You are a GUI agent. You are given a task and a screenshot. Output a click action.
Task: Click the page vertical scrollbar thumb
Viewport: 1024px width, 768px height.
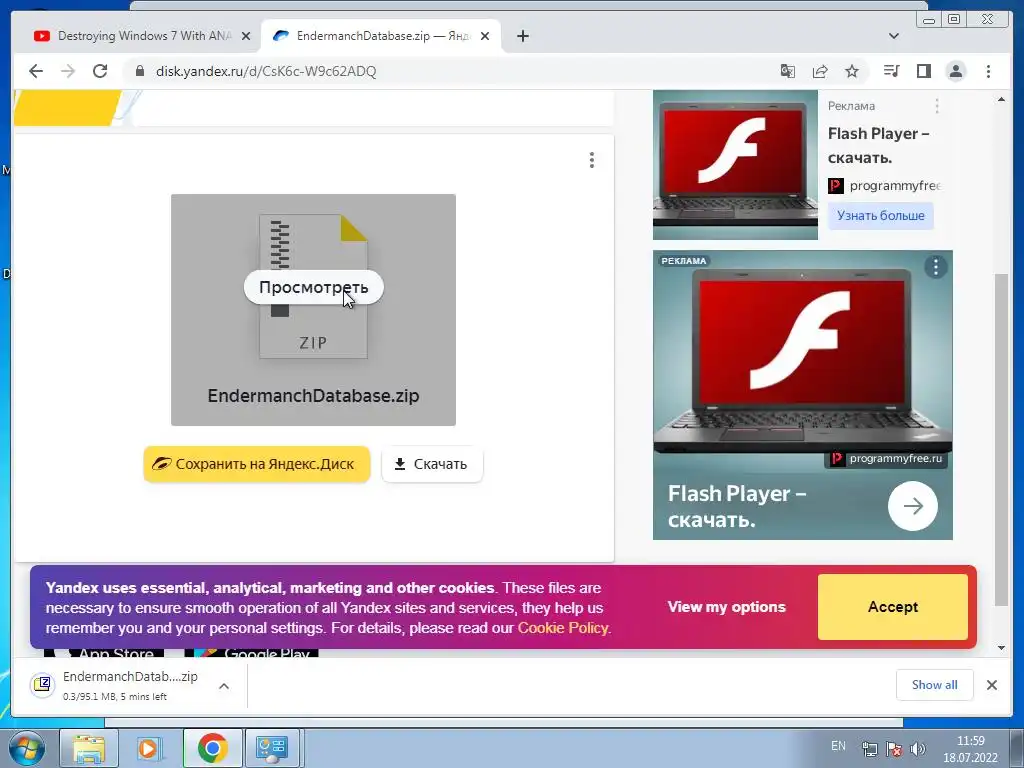[1001, 440]
